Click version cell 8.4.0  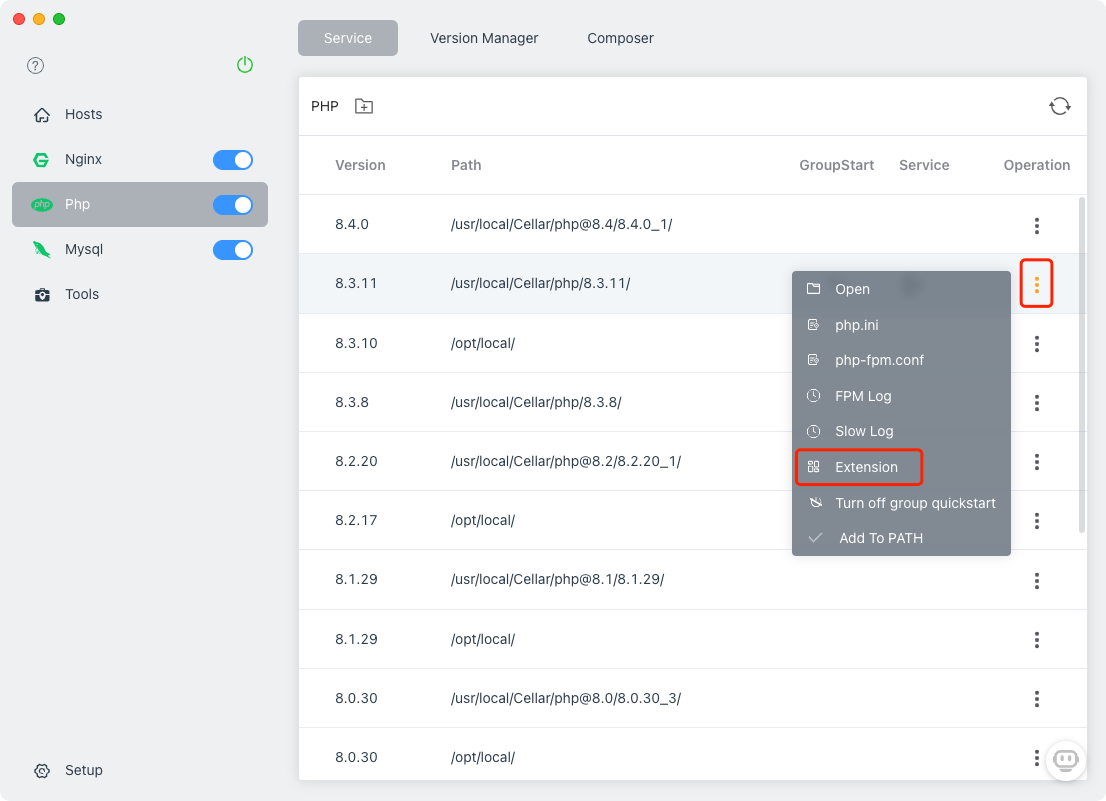(x=352, y=224)
